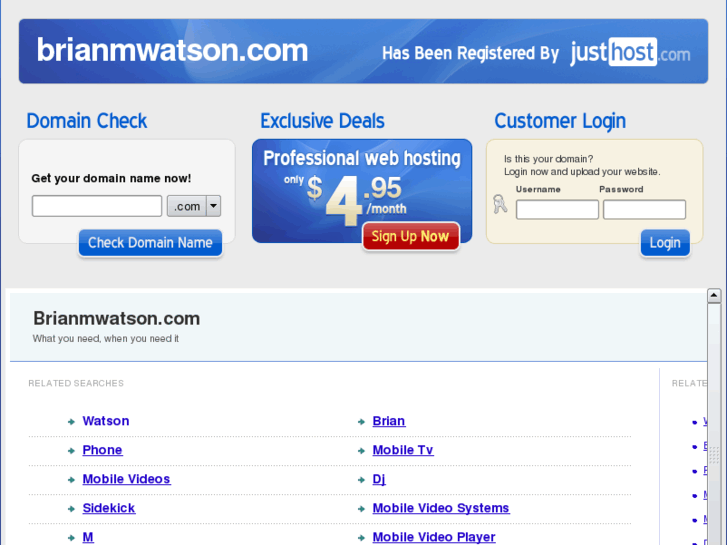The width and height of the screenshot is (727, 545).
Task: Open the Mobile Videos link
Action: pyautogui.click(x=127, y=479)
